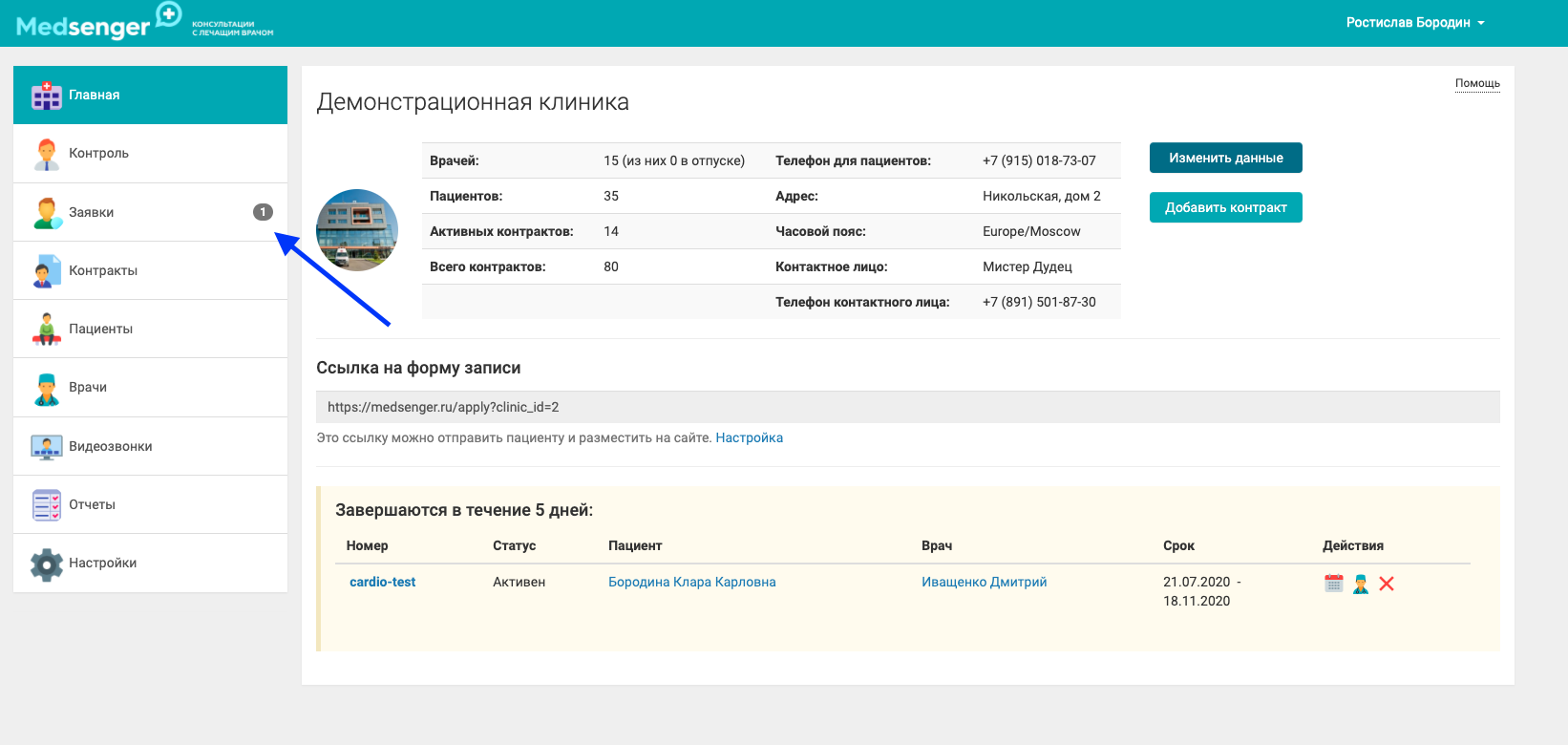Click the patient icon beside Пациенты

point(46,330)
